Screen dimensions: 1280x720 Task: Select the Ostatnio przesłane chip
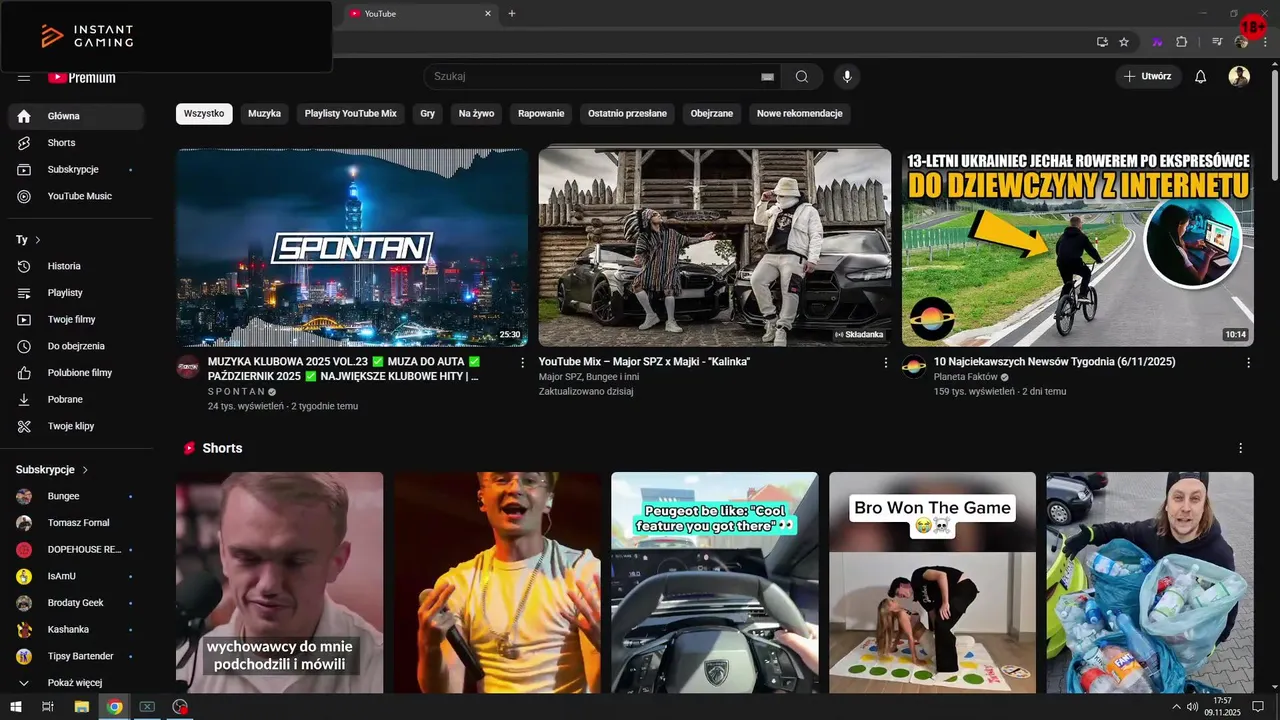tap(627, 114)
